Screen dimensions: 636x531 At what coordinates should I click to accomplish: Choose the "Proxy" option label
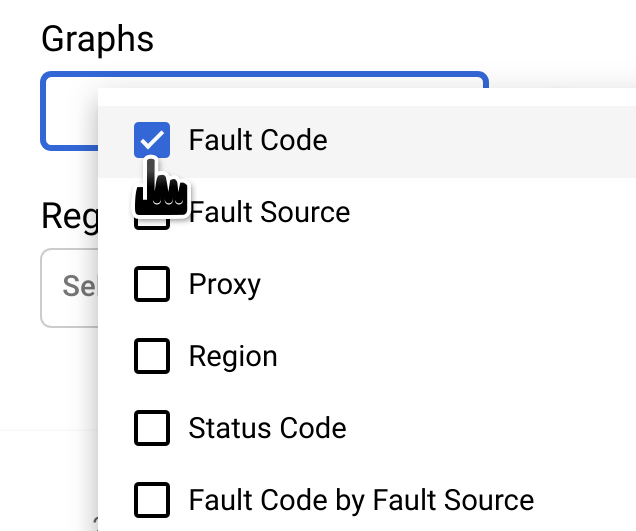click(225, 285)
